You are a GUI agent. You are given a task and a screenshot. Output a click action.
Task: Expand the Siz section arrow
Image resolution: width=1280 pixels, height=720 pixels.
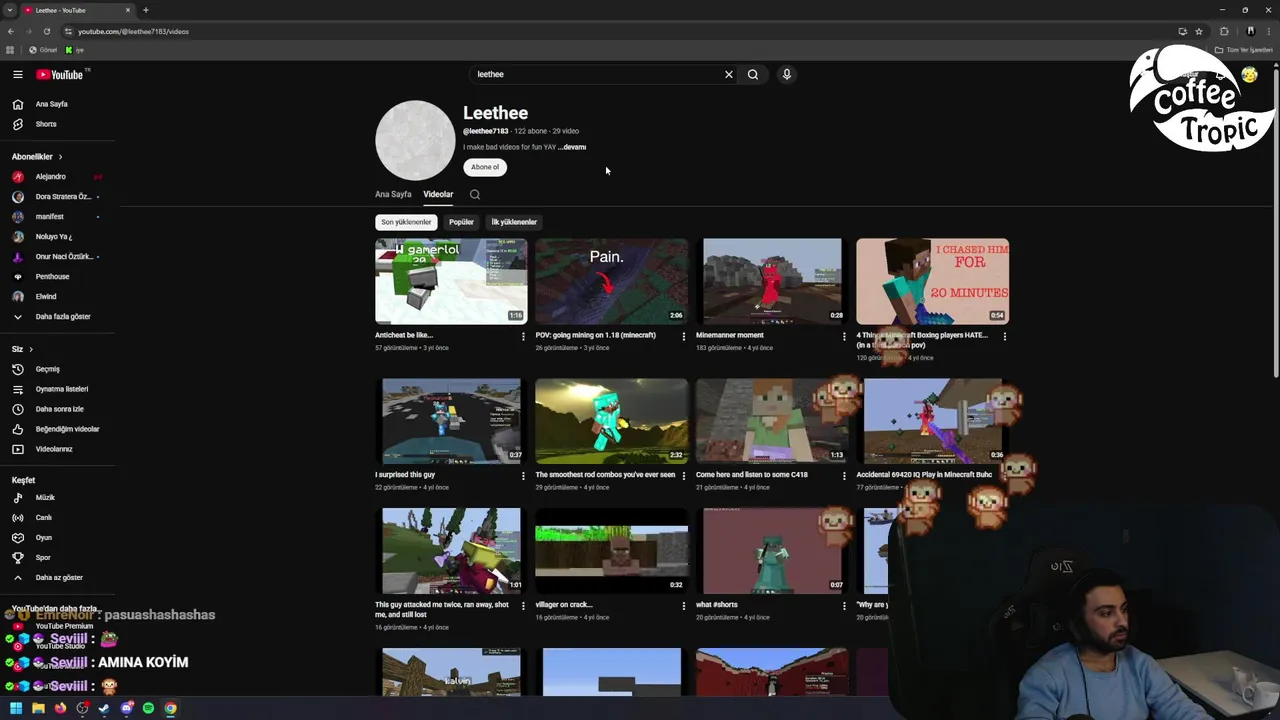tap(31, 349)
